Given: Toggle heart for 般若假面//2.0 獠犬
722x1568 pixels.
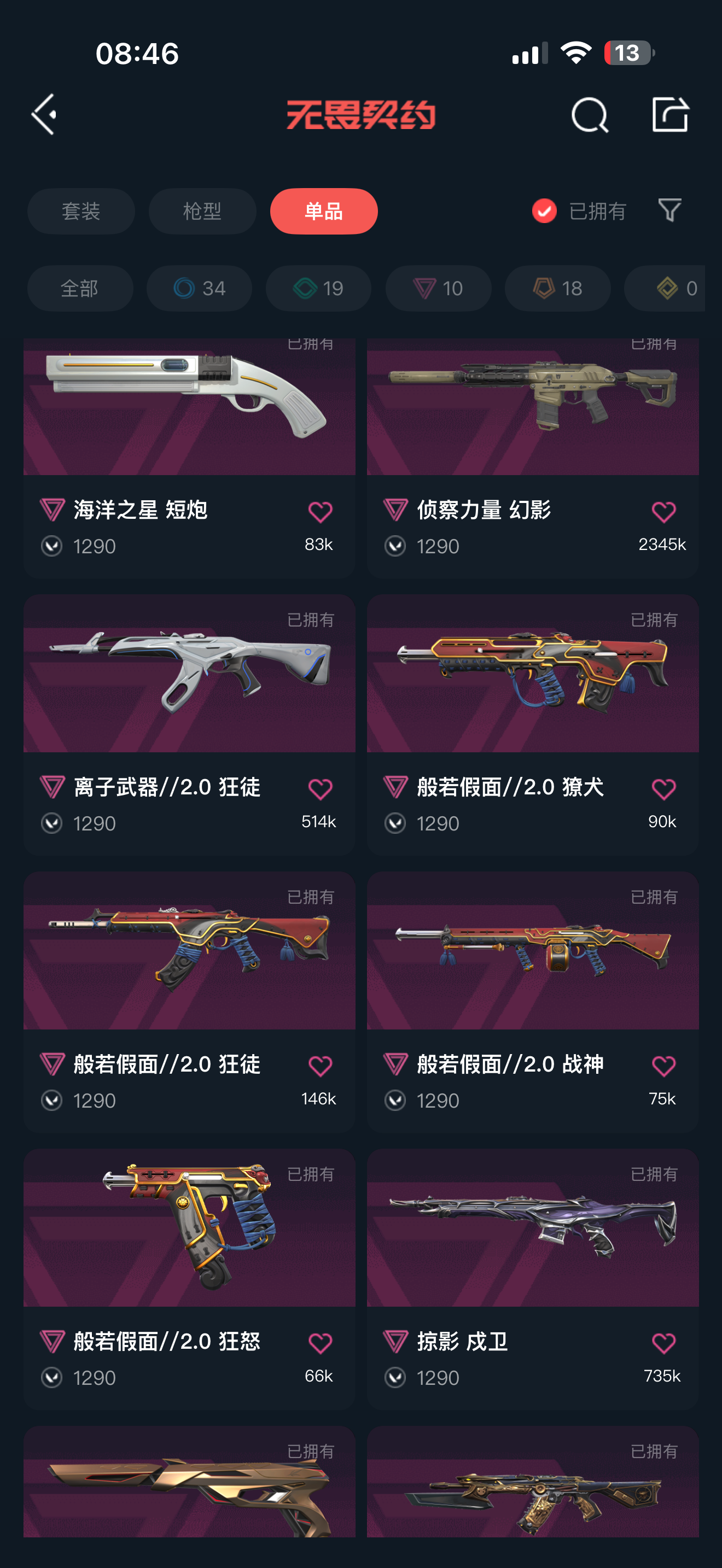Looking at the screenshot, I should point(663,789).
